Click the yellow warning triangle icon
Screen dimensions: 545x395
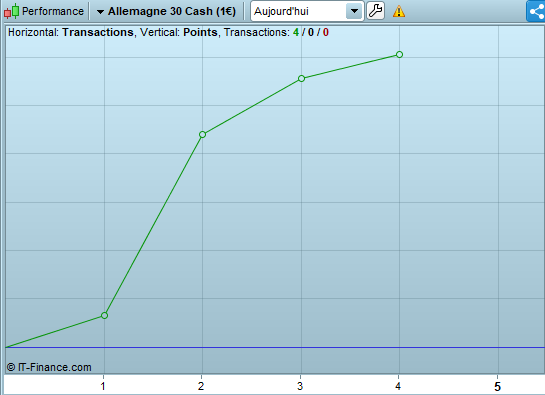399,11
